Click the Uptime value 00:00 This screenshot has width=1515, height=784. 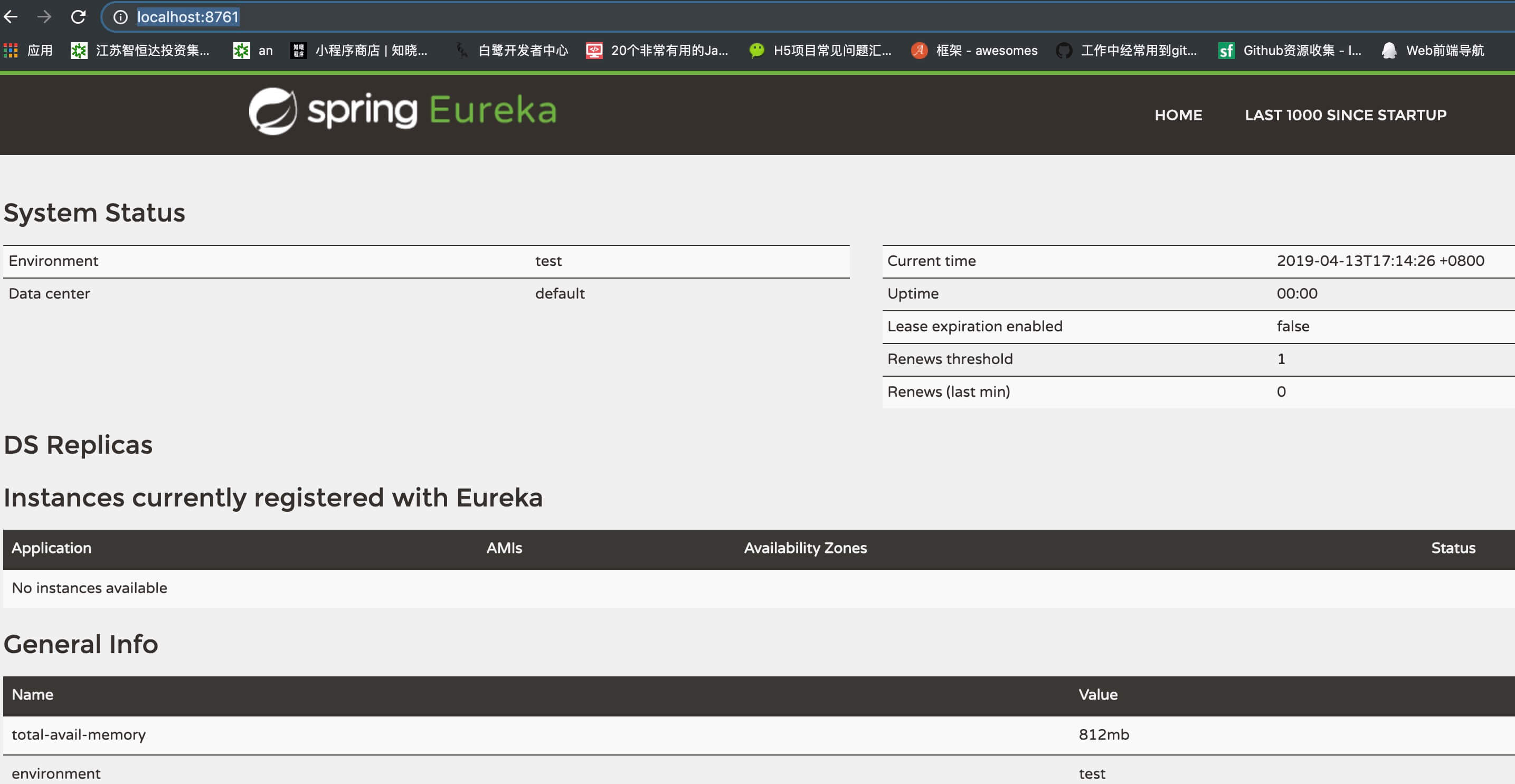[x=1297, y=294]
